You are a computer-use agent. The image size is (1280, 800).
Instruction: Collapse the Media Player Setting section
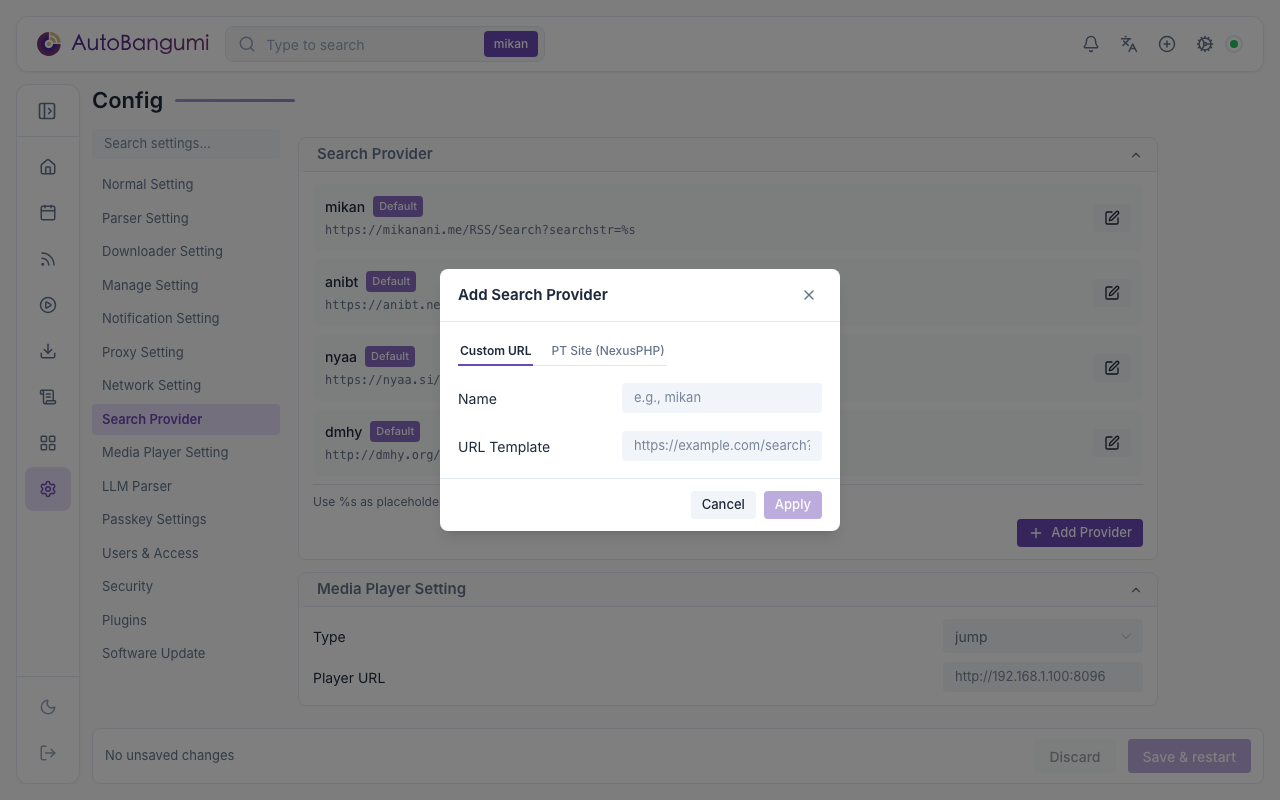click(1136, 590)
